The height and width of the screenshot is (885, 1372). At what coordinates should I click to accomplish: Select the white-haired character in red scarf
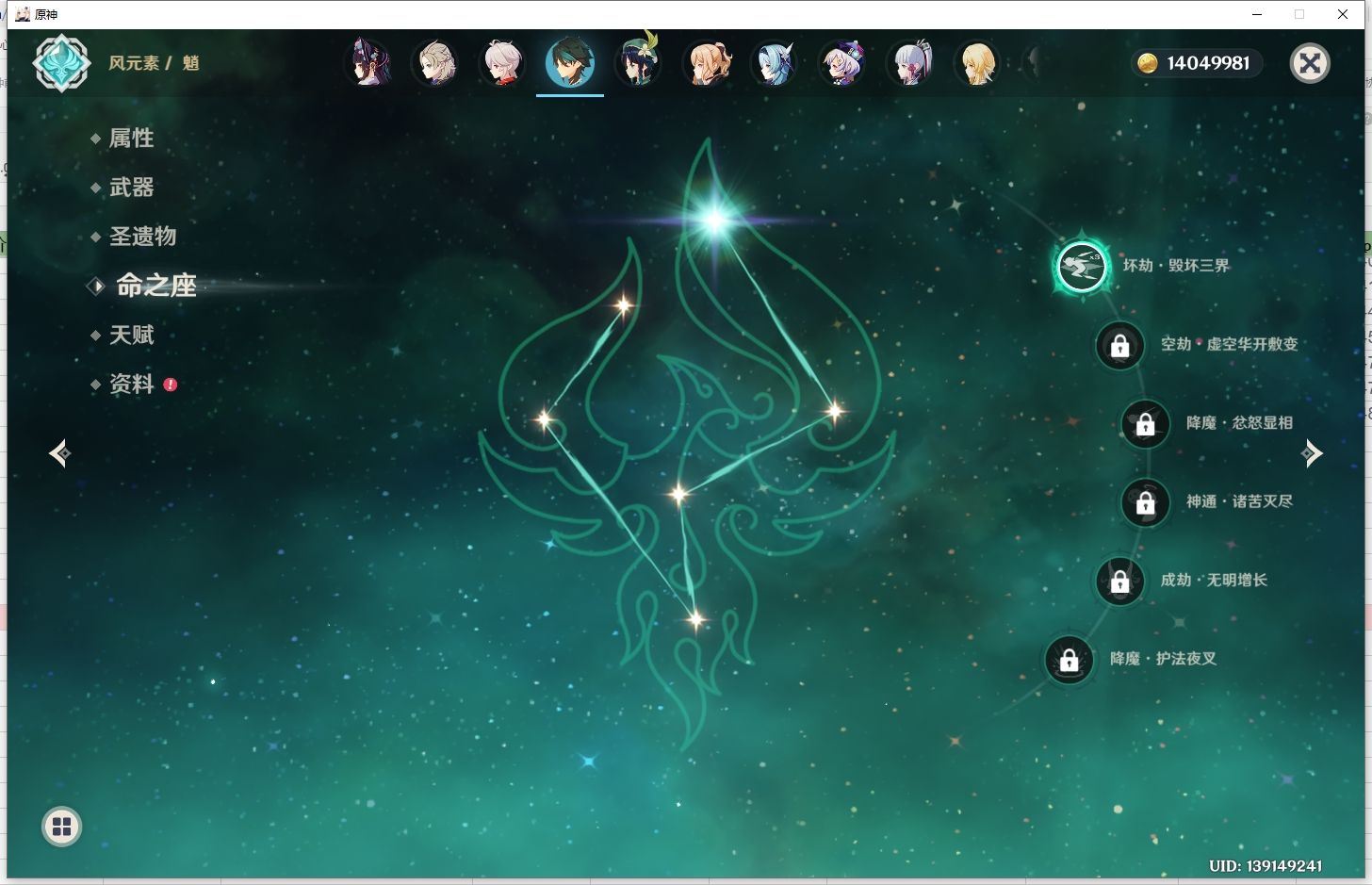(x=503, y=63)
